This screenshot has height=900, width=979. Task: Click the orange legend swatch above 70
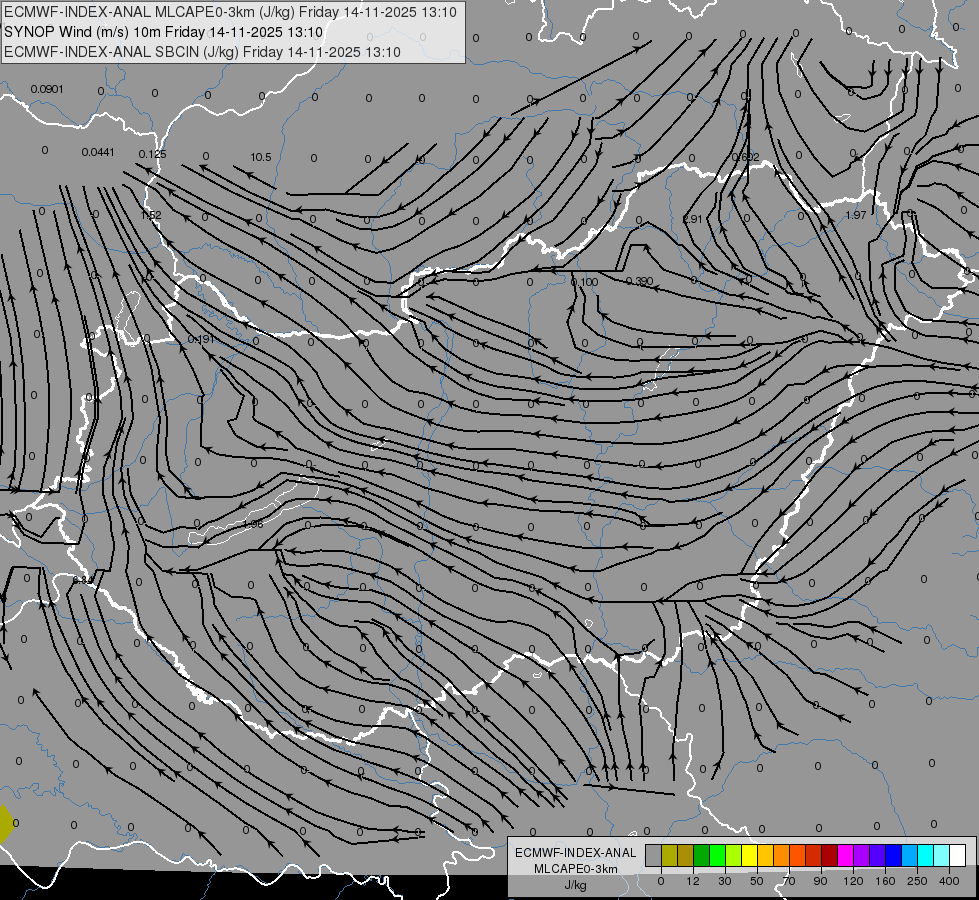pos(782,855)
